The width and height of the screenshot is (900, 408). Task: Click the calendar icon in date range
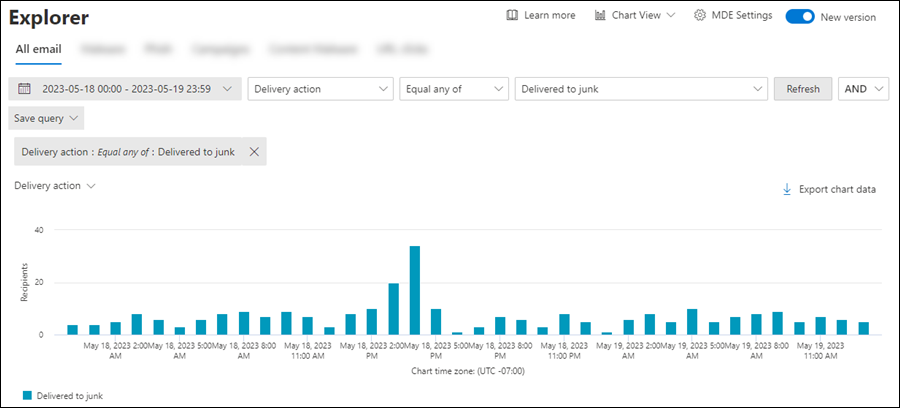coord(25,89)
